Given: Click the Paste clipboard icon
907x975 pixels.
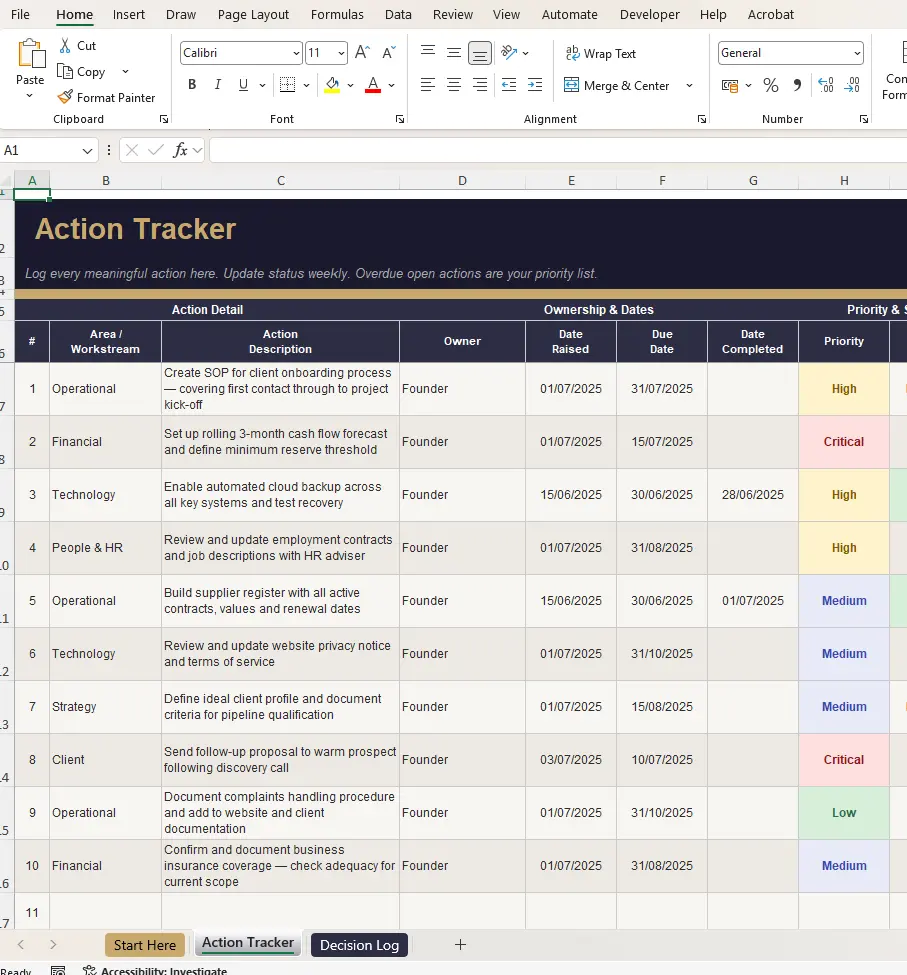Looking at the screenshot, I should (x=30, y=53).
